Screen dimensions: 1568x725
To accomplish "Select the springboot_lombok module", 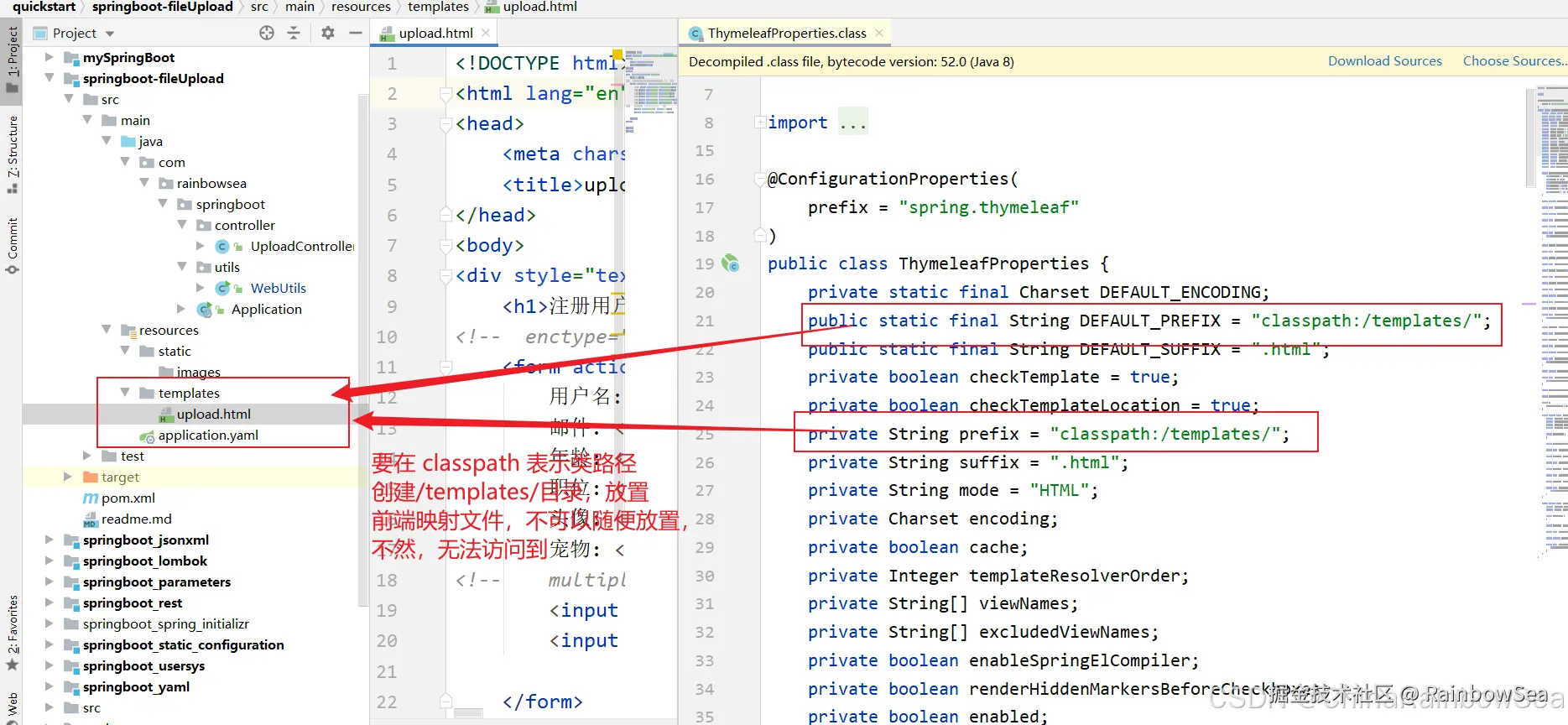I will [x=145, y=561].
